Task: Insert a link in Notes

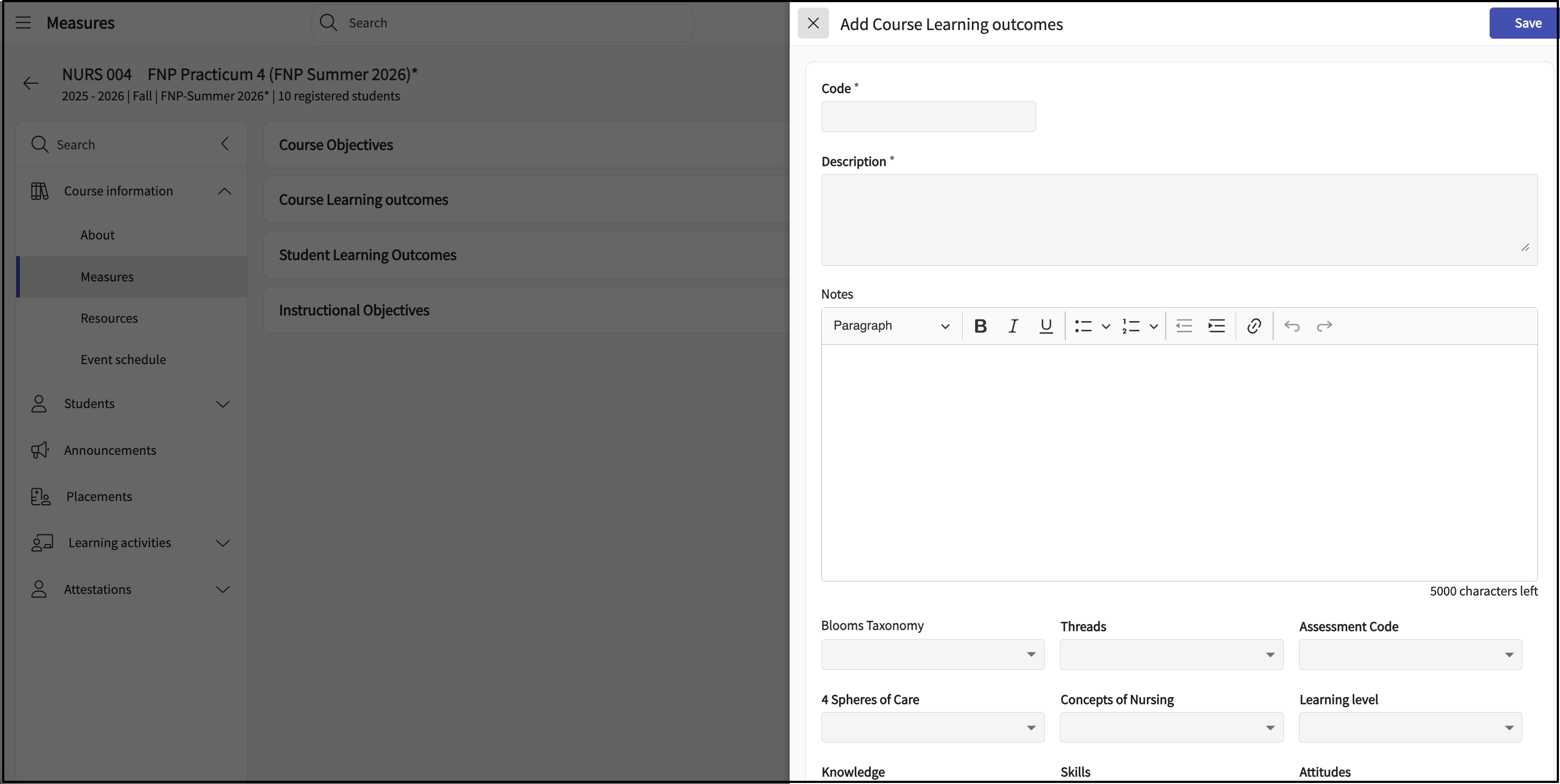Action: tap(1254, 326)
